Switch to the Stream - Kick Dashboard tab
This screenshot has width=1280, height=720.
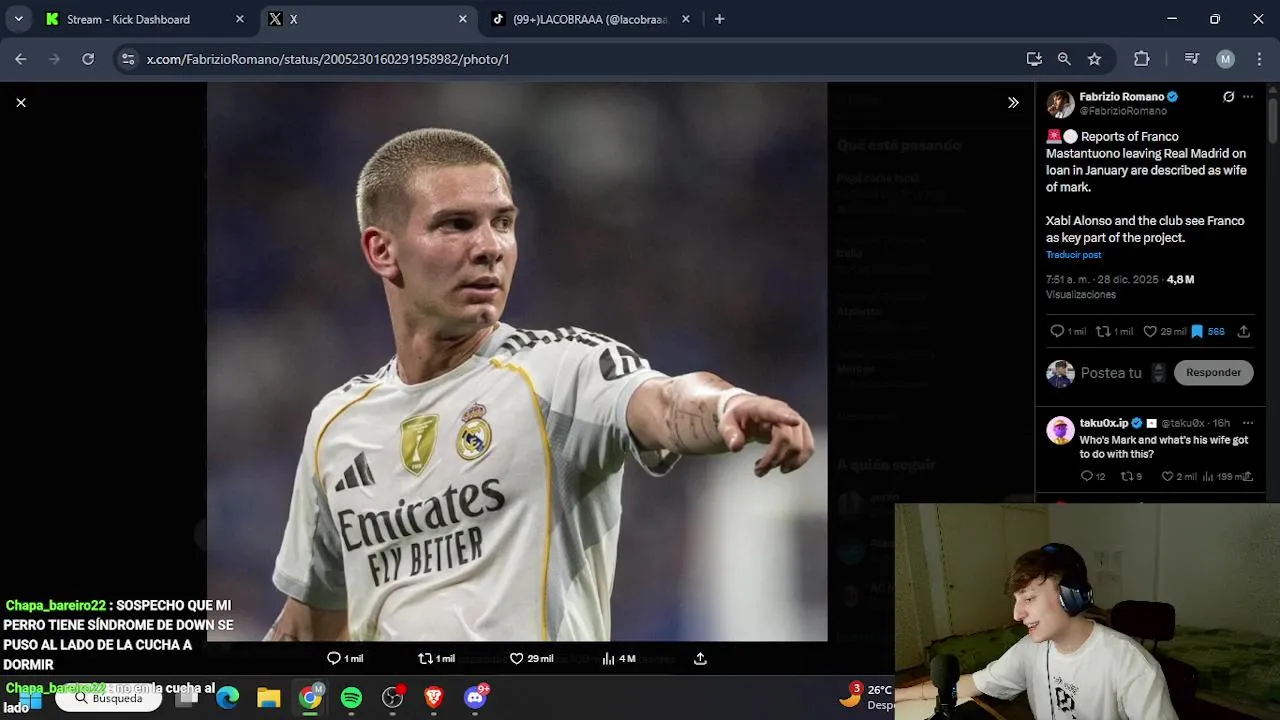[140, 19]
